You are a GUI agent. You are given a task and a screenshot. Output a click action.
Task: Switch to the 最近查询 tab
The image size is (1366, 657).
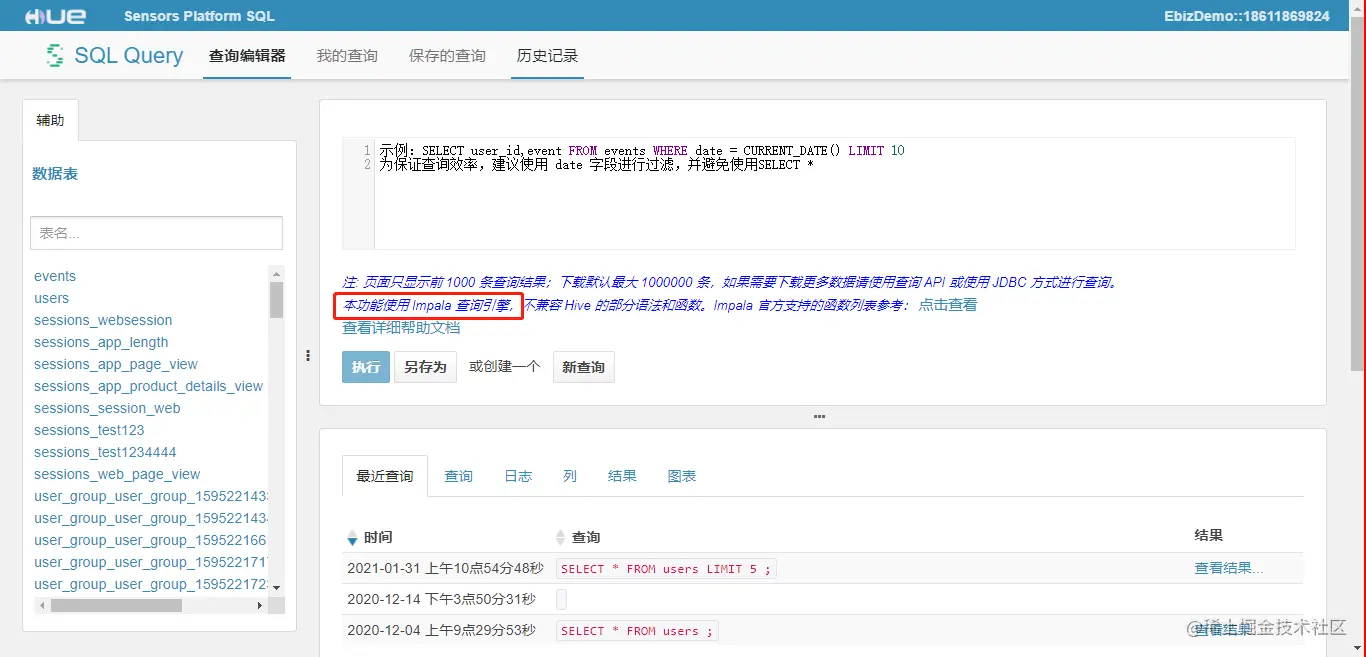tap(385, 476)
